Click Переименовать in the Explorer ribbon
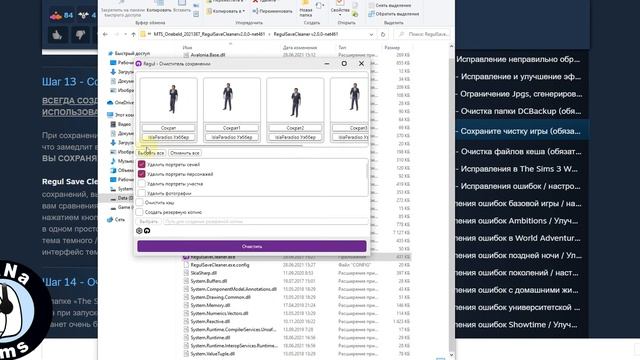The height and width of the screenshot is (360, 640). 272,11
